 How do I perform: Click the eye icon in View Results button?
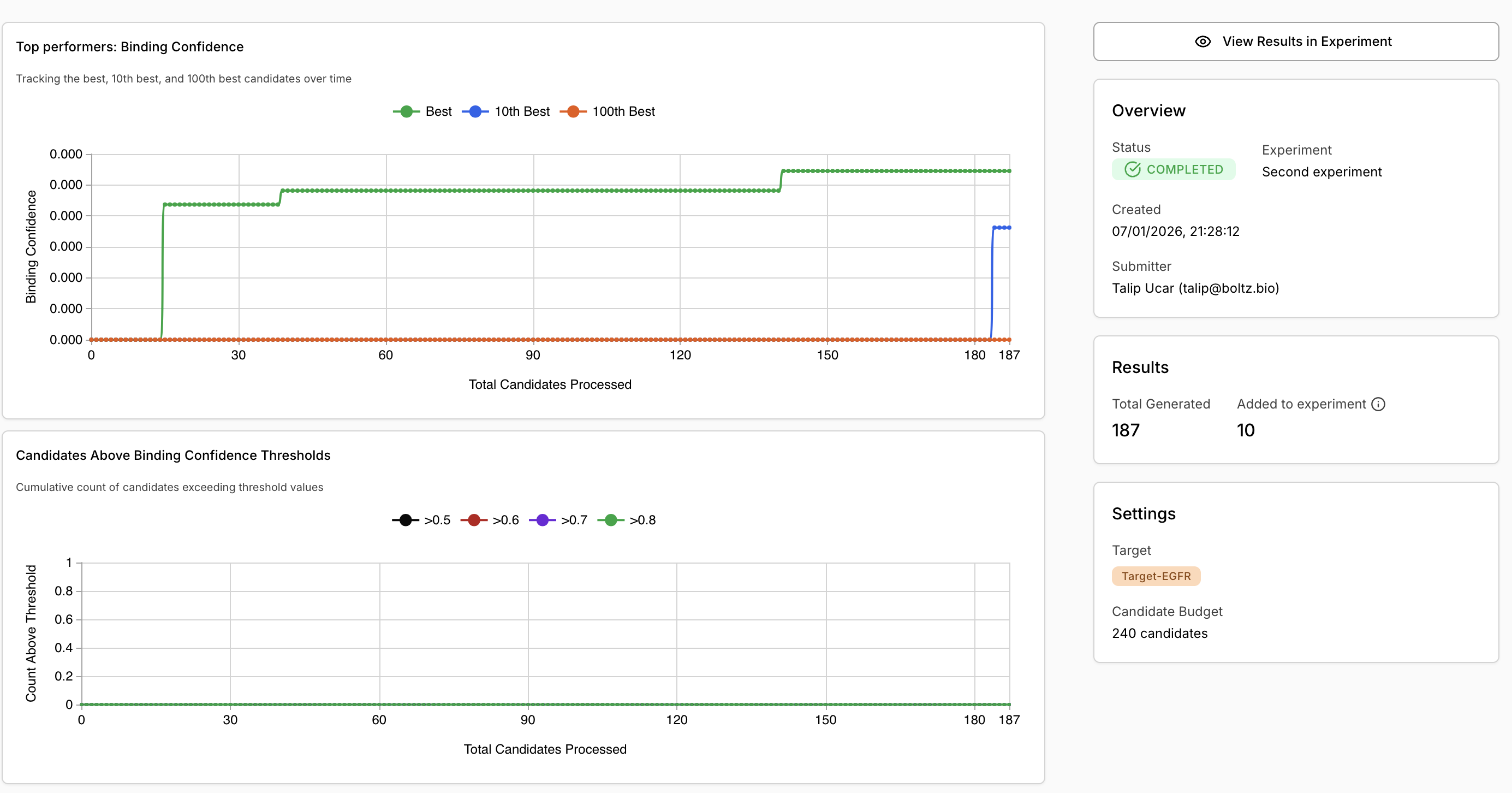pos(1202,41)
